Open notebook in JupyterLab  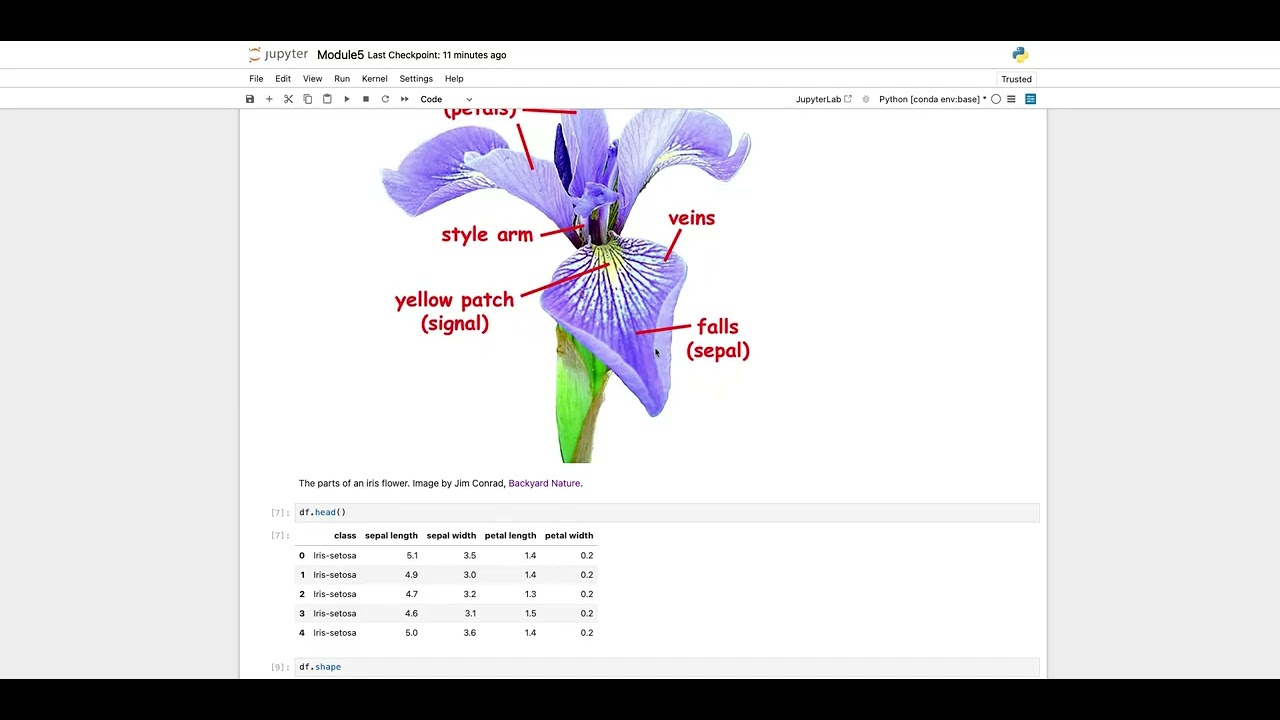[824, 99]
